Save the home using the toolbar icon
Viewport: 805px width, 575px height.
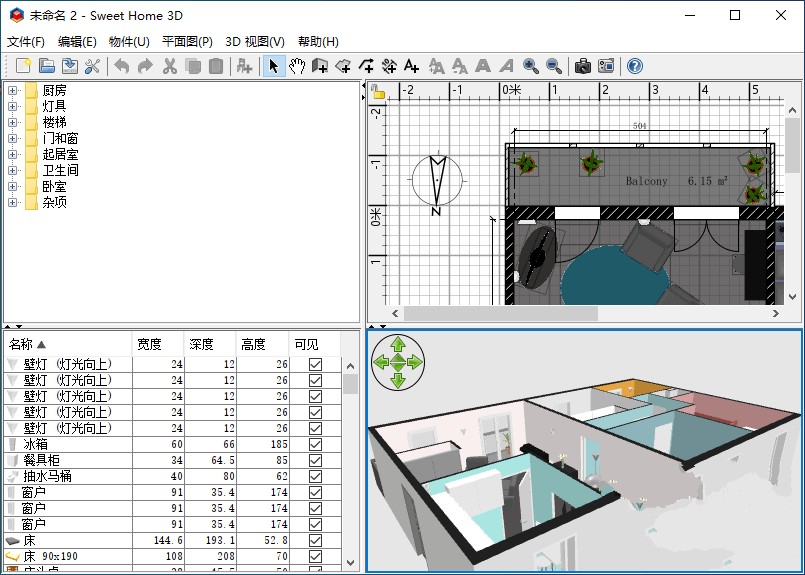[70, 66]
